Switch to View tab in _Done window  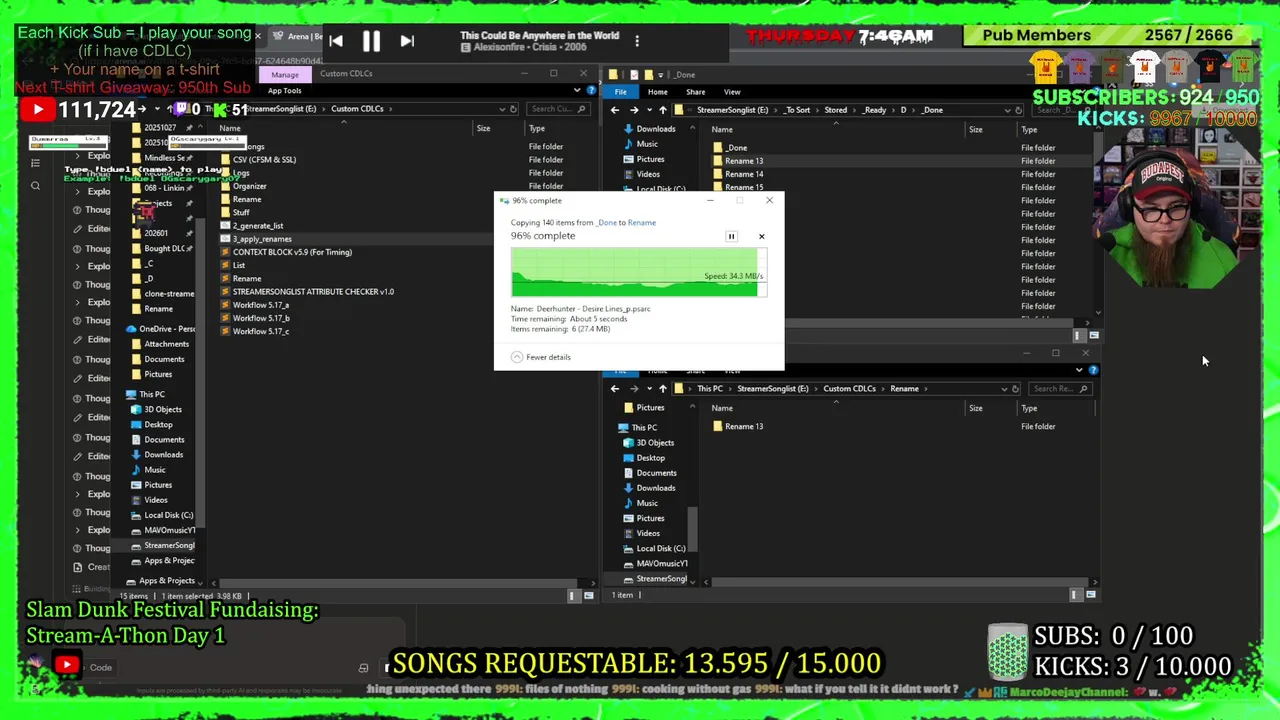pos(732,92)
